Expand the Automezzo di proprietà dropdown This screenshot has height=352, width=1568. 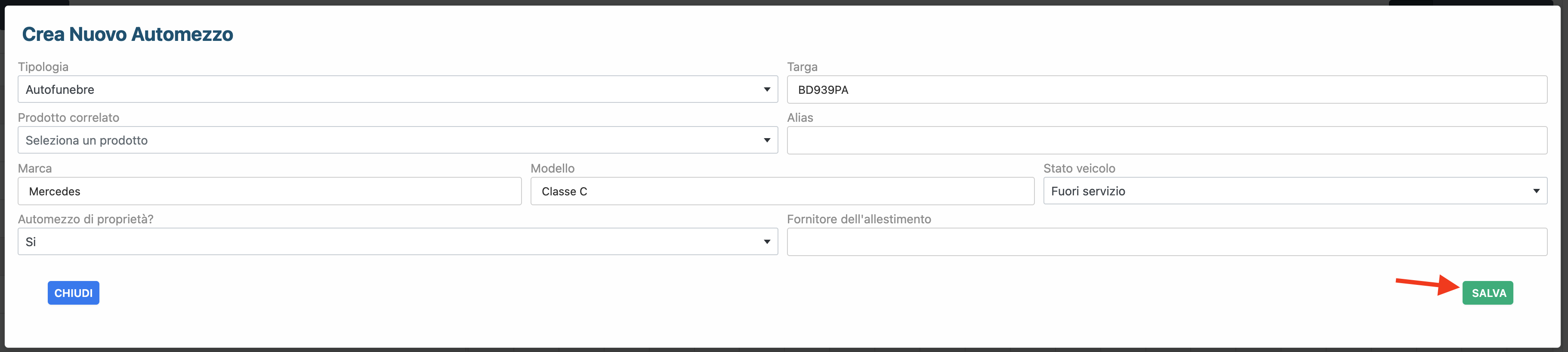(398, 242)
